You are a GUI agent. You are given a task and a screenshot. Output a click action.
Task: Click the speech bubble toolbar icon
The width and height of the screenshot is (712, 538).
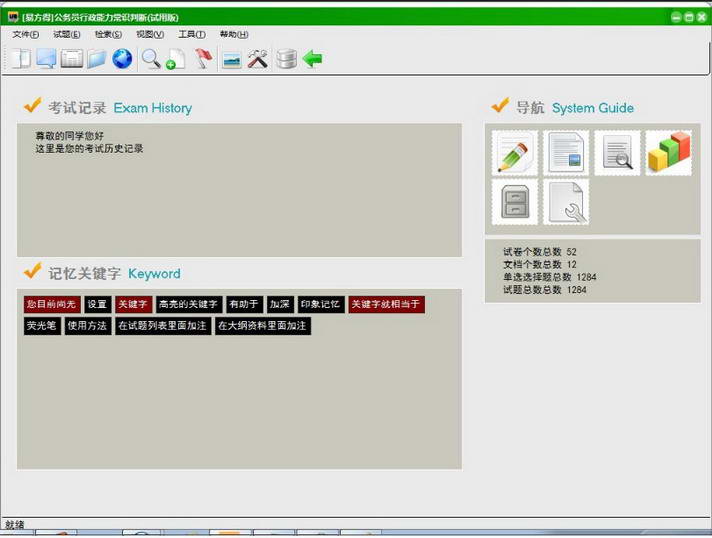click(46, 59)
